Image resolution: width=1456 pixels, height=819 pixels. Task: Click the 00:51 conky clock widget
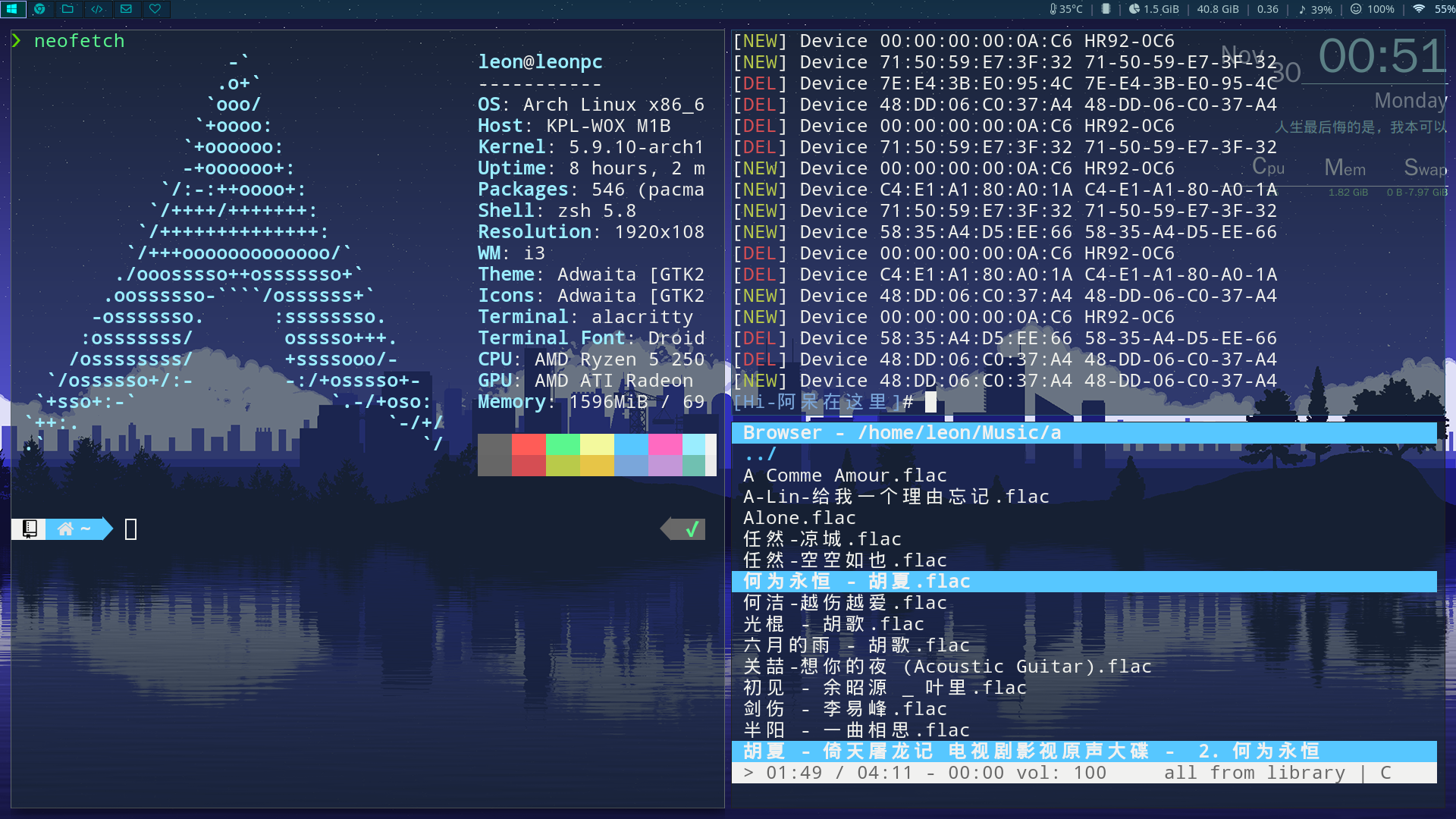[x=1382, y=55]
